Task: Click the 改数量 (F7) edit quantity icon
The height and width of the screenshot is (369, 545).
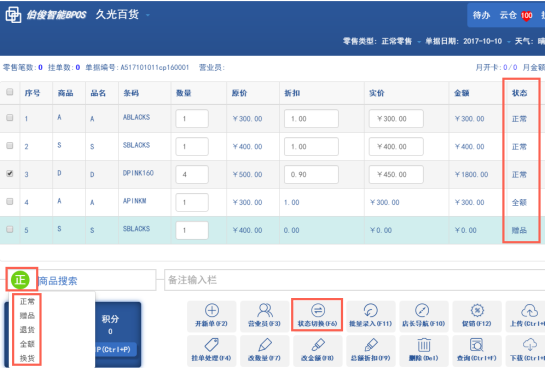Action: coord(265,345)
